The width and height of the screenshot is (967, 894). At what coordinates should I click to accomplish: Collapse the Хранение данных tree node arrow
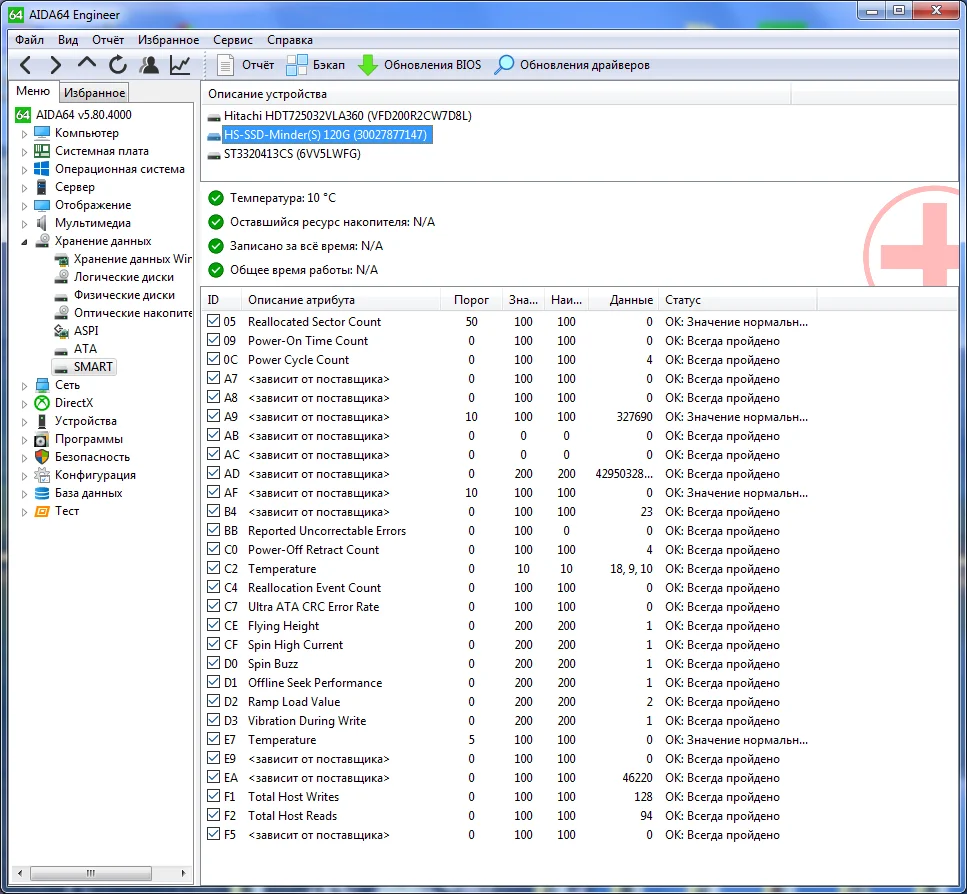[24, 242]
